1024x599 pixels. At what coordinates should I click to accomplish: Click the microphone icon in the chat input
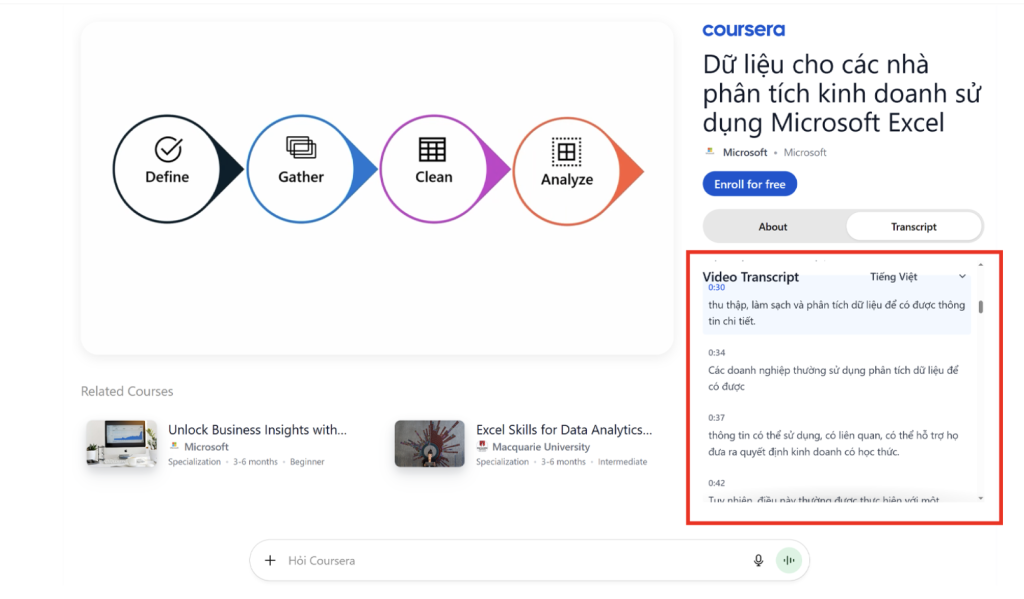(x=758, y=561)
